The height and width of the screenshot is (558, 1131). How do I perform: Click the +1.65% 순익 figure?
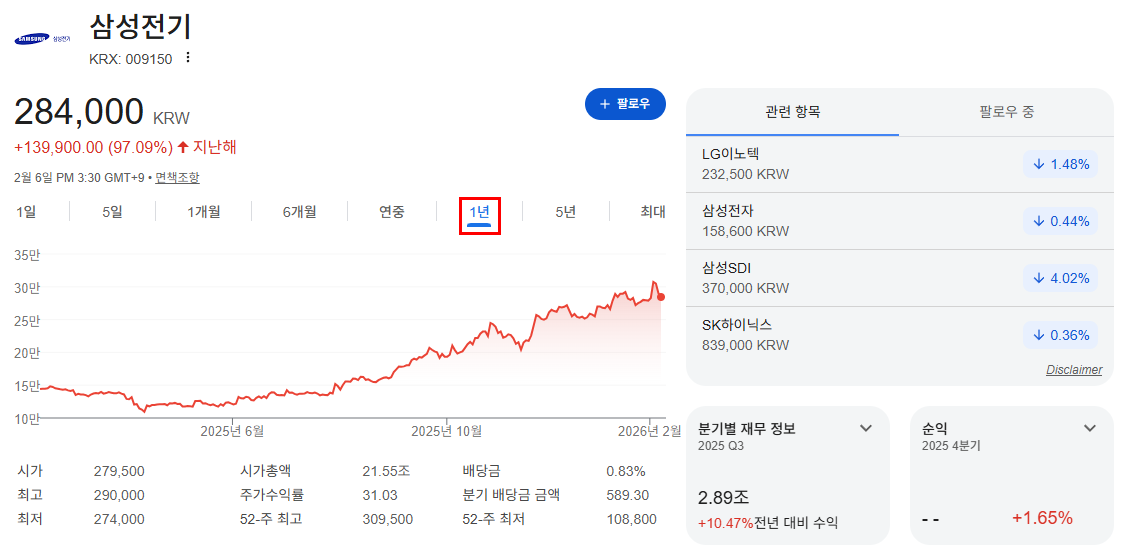(1042, 518)
